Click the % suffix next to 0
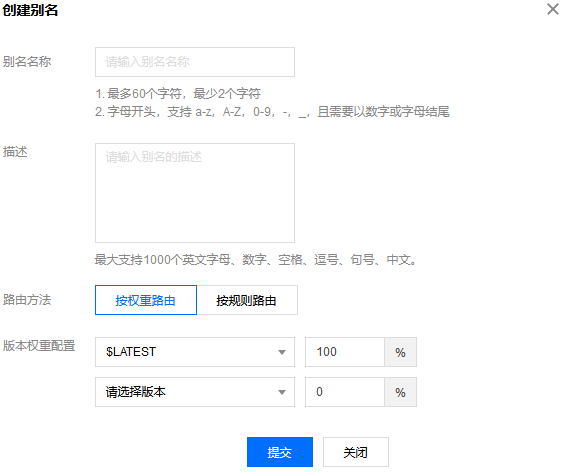Image resolution: width=566 pixels, height=474 pixels. pyautogui.click(x=400, y=392)
